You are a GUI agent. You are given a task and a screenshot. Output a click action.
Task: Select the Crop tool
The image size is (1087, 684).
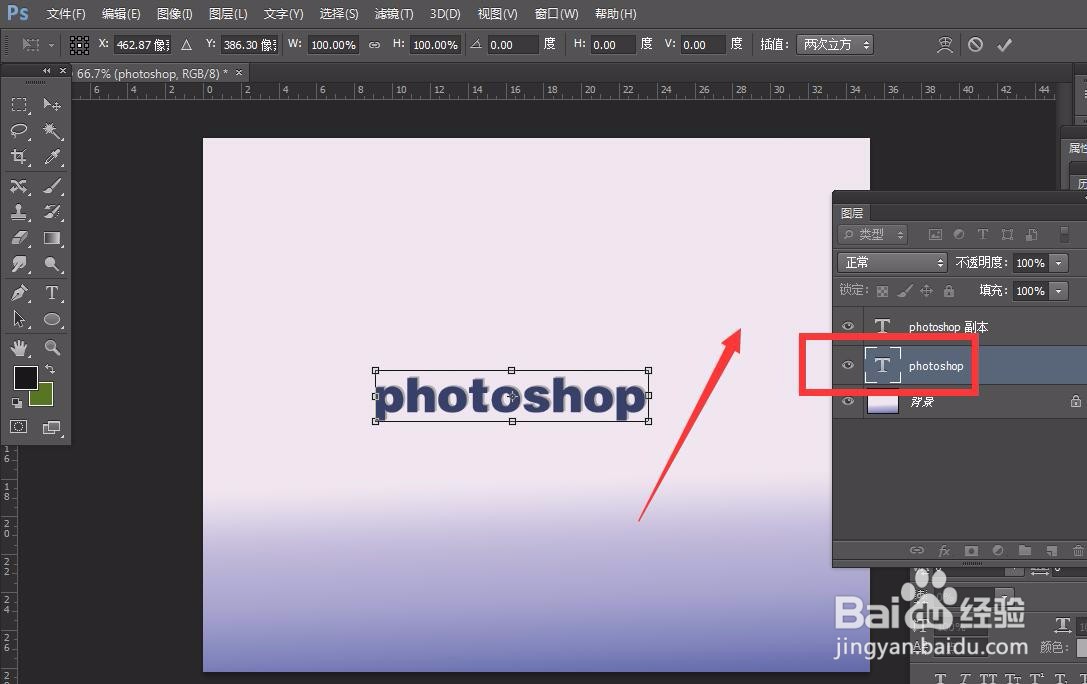19,157
